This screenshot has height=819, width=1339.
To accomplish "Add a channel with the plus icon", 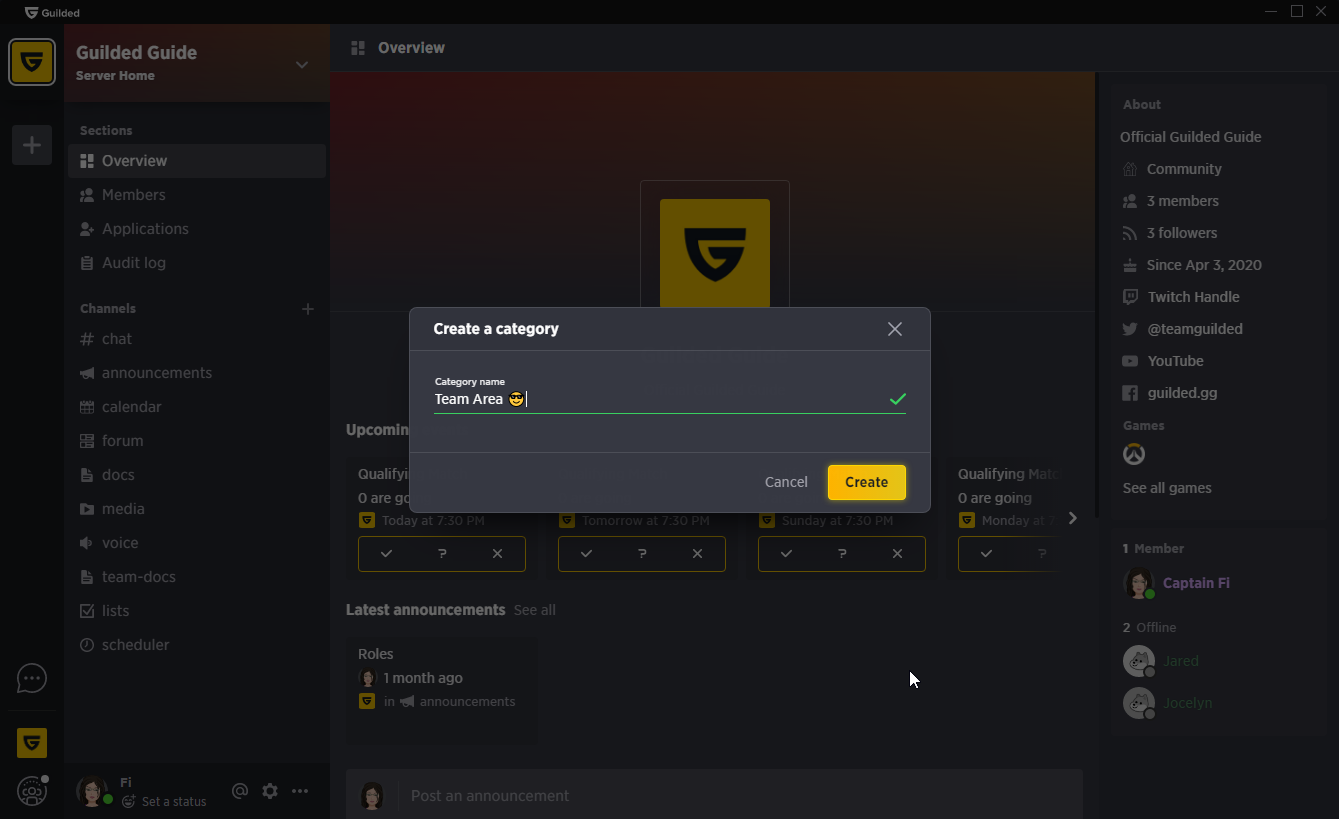I will click(308, 309).
